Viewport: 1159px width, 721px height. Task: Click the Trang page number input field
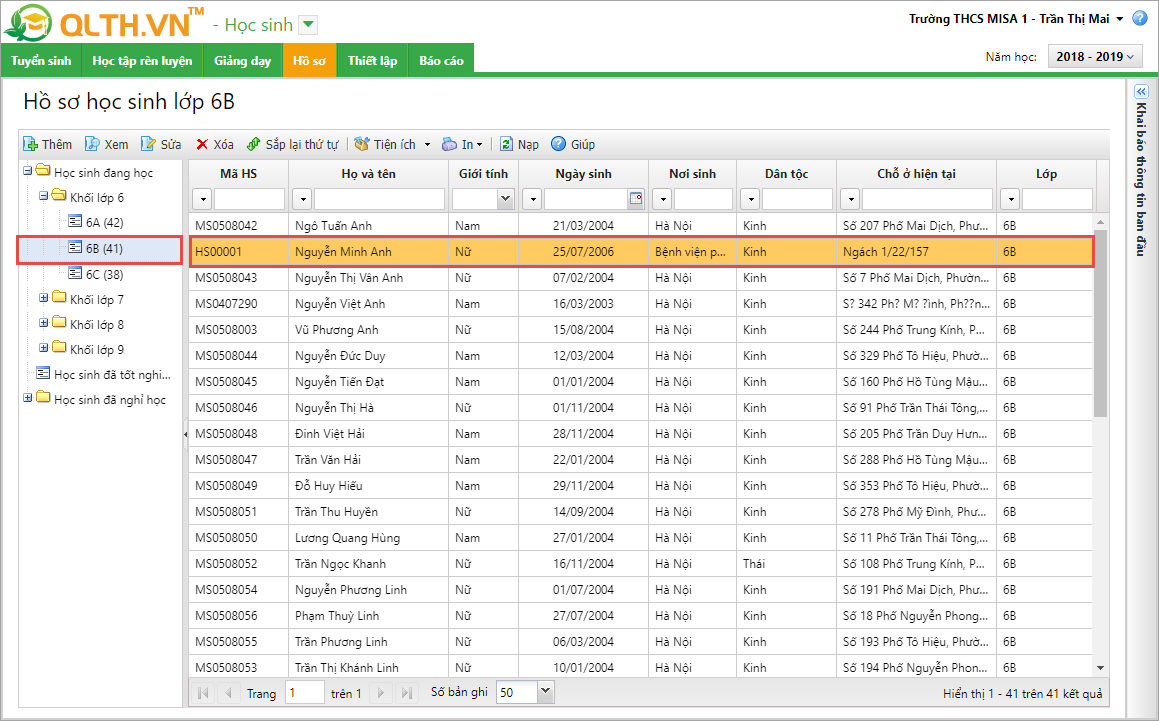tap(304, 692)
